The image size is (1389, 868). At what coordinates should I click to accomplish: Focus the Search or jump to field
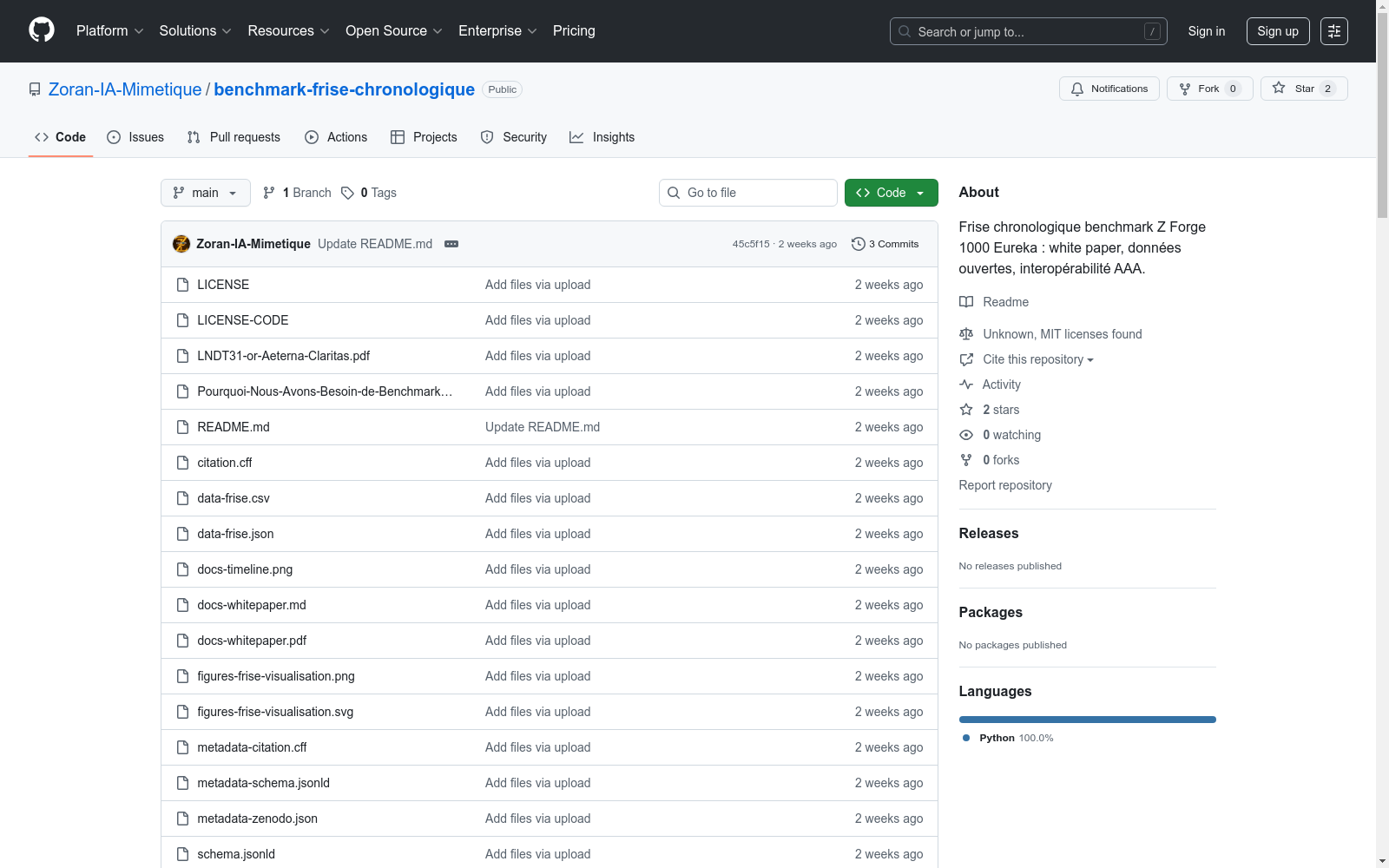(x=1029, y=31)
